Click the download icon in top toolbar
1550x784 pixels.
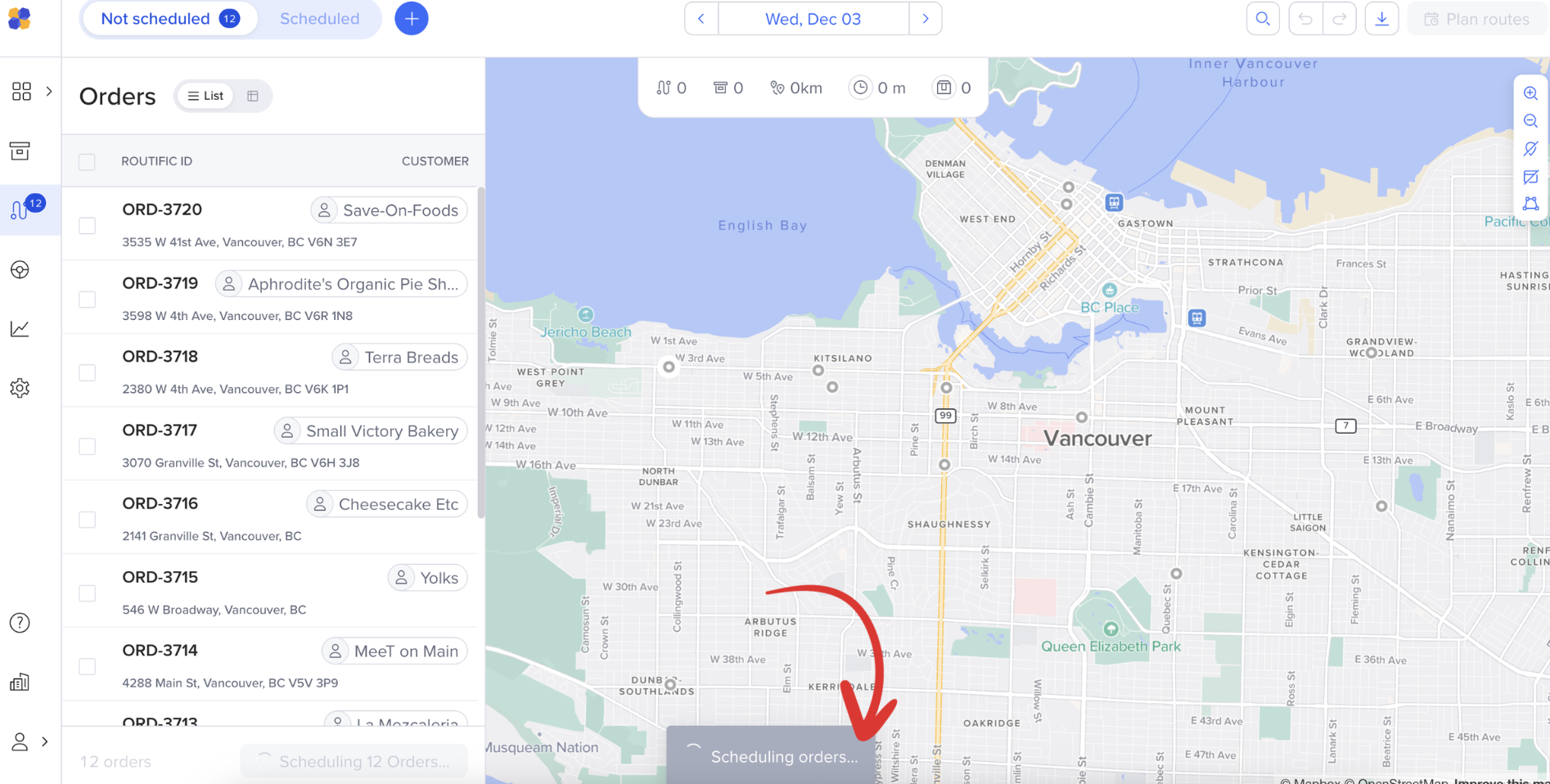coord(1381,19)
